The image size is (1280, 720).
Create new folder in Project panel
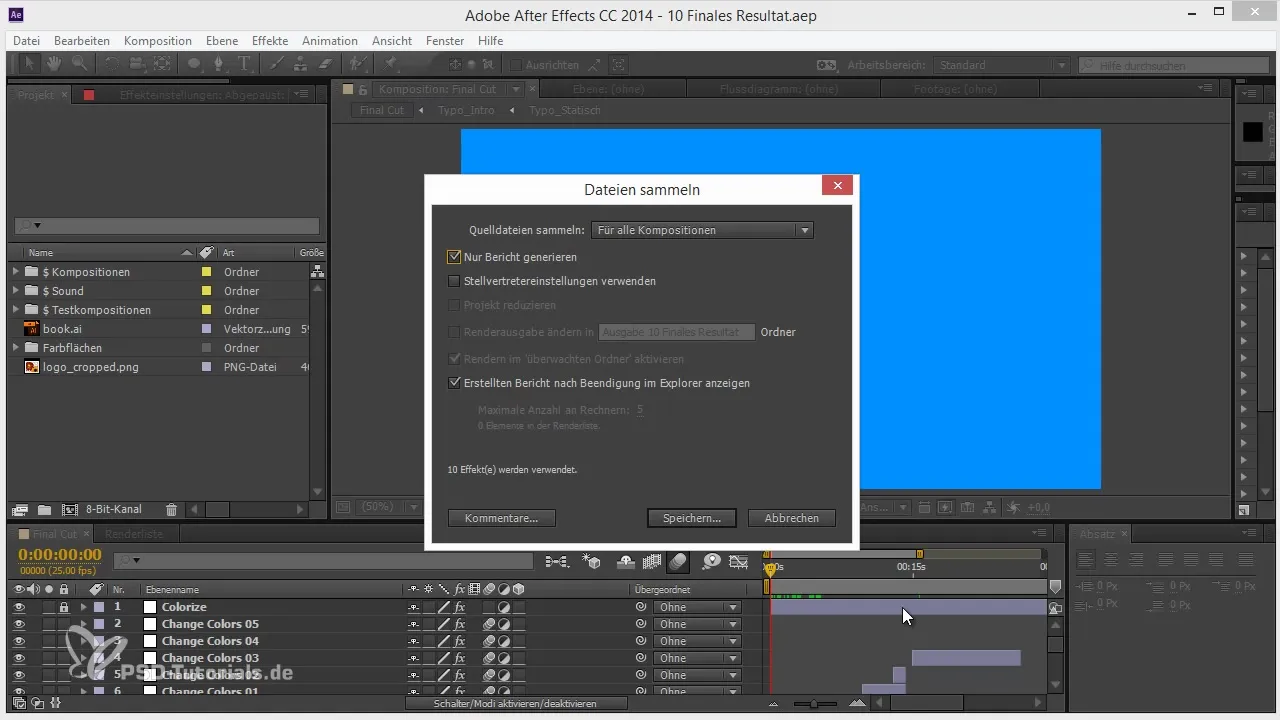point(44,509)
